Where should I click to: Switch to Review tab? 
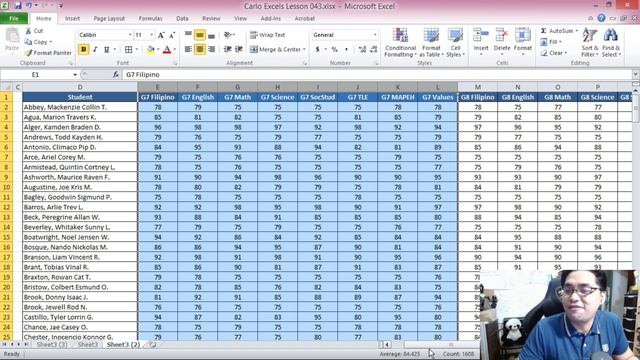click(211, 18)
